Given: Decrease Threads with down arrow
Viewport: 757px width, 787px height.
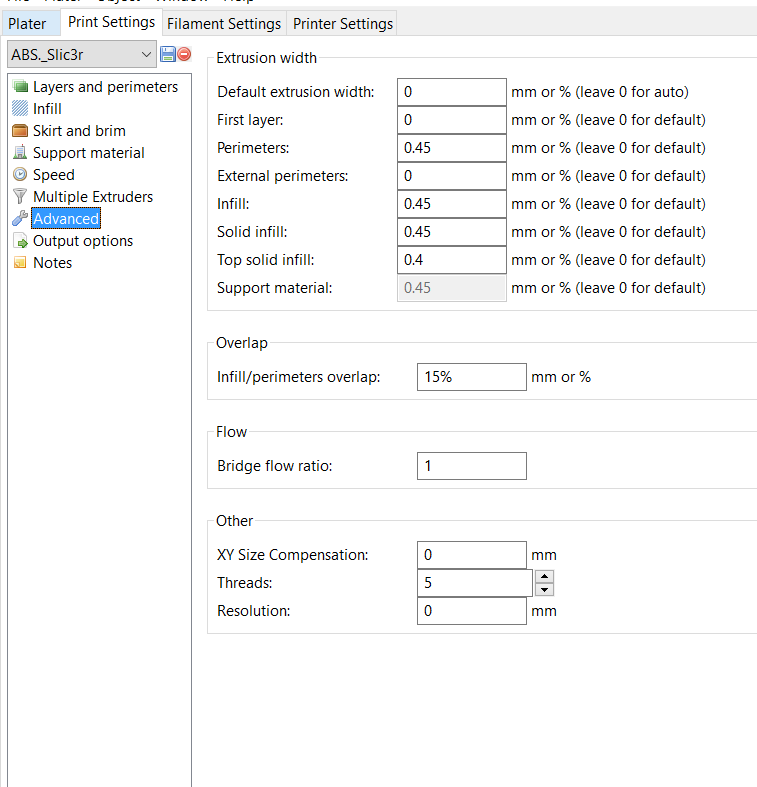Looking at the screenshot, I should coord(544,589).
